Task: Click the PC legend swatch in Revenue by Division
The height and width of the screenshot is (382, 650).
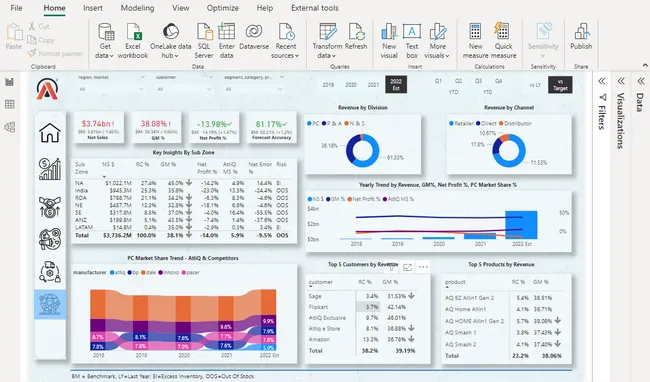Action: coord(309,123)
